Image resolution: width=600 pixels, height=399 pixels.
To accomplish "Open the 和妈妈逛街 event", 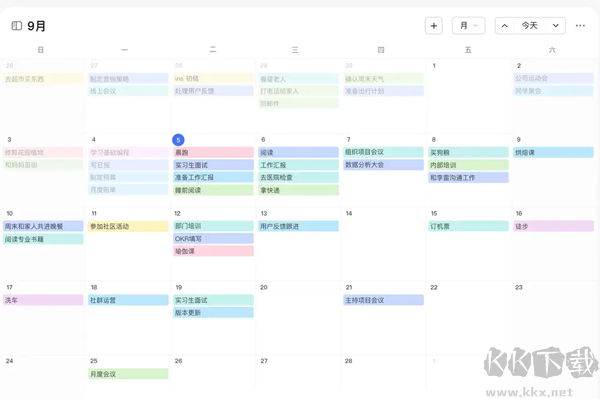I will pos(43,165).
